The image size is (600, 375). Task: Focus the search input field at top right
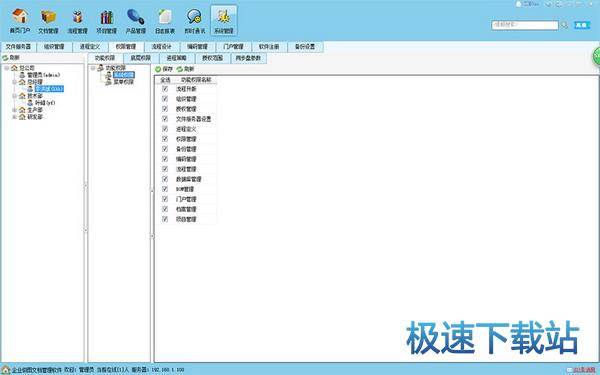pyautogui.click(x=525, y=25)
